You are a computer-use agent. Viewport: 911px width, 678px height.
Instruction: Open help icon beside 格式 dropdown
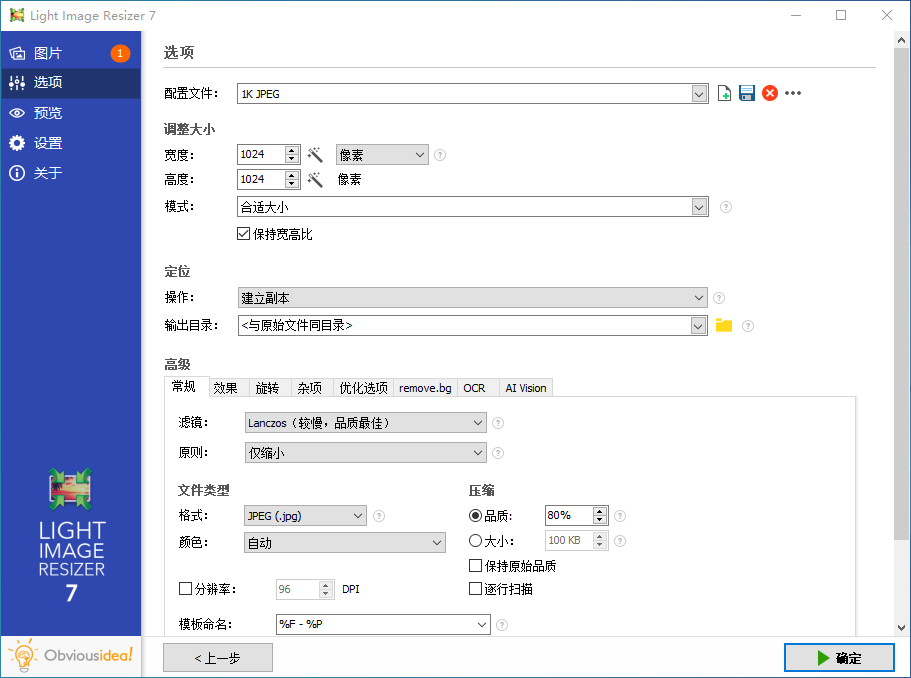pos(379,516)
